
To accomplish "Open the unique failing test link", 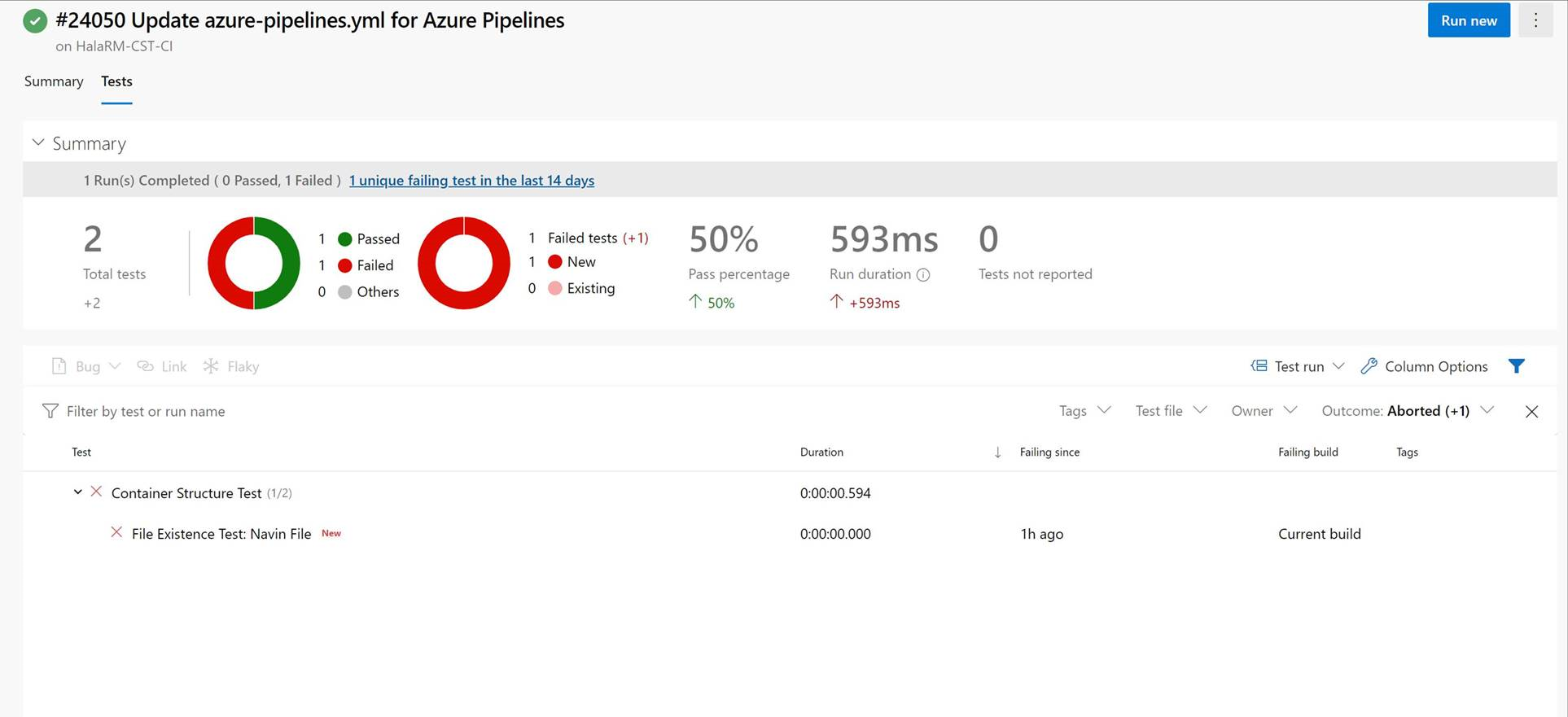I will click(471, 181).
